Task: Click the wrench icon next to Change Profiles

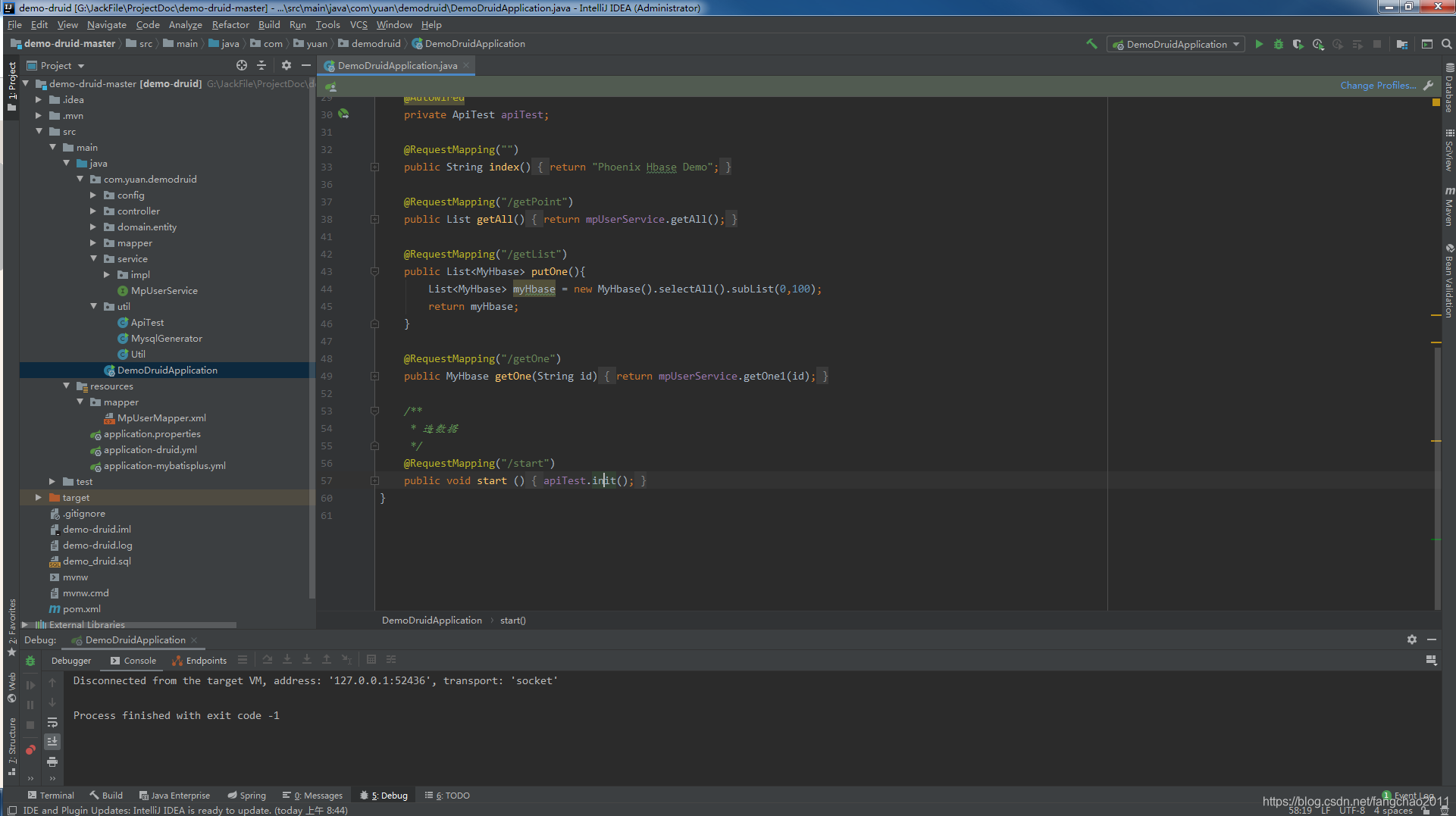Action: click(1429, 86)
